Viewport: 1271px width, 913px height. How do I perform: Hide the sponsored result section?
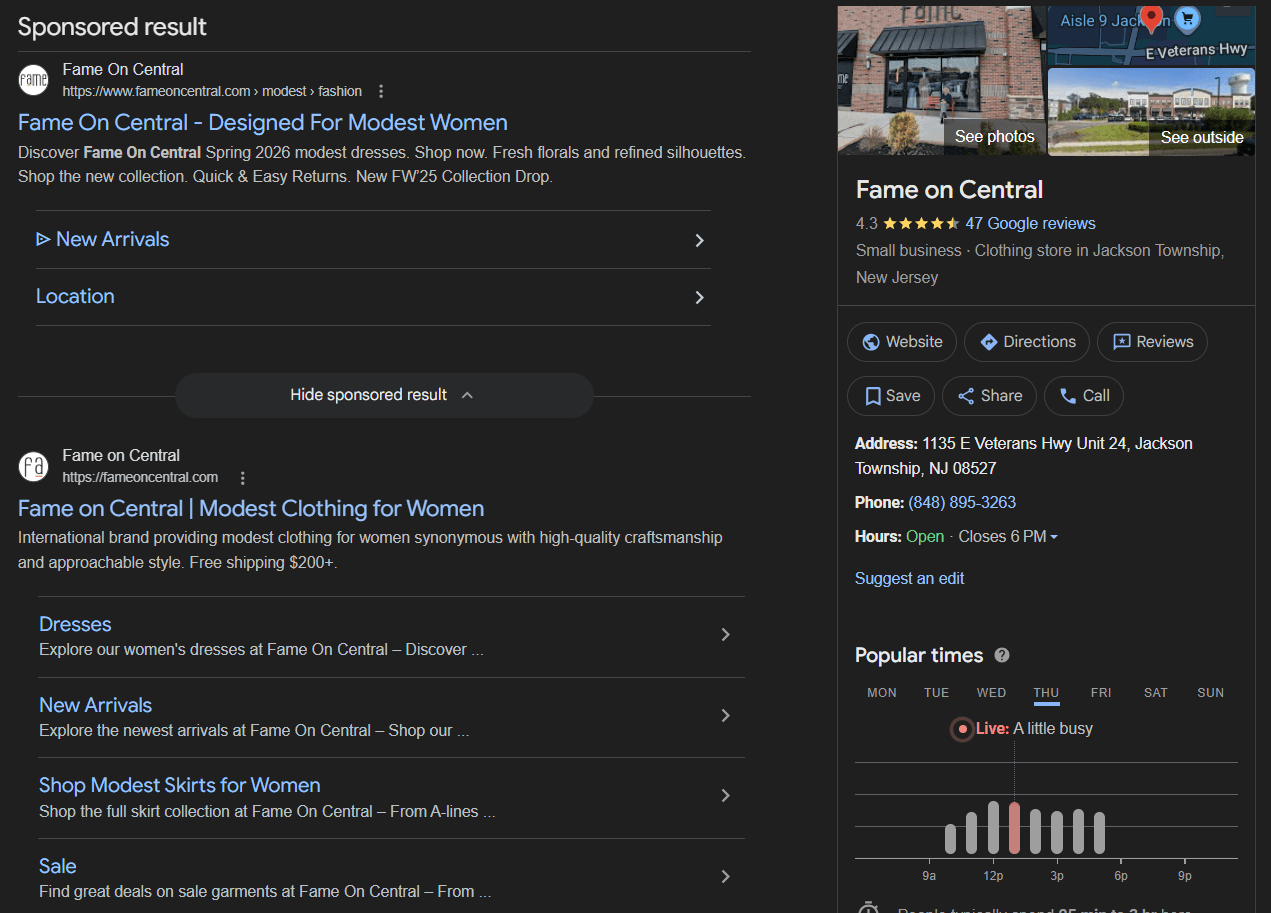(384, 395)
